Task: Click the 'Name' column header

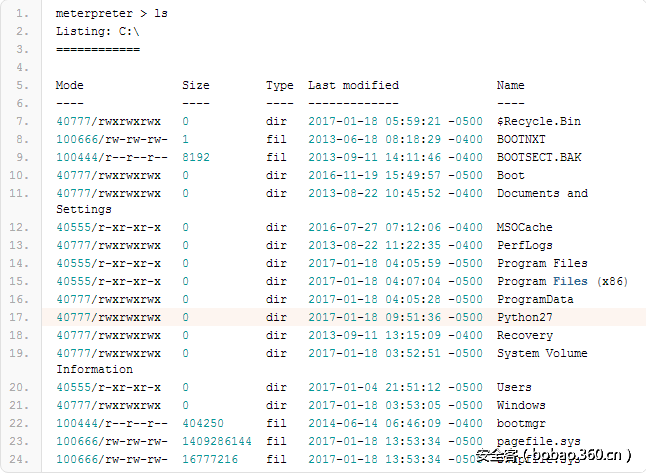Action: [510, 85]
